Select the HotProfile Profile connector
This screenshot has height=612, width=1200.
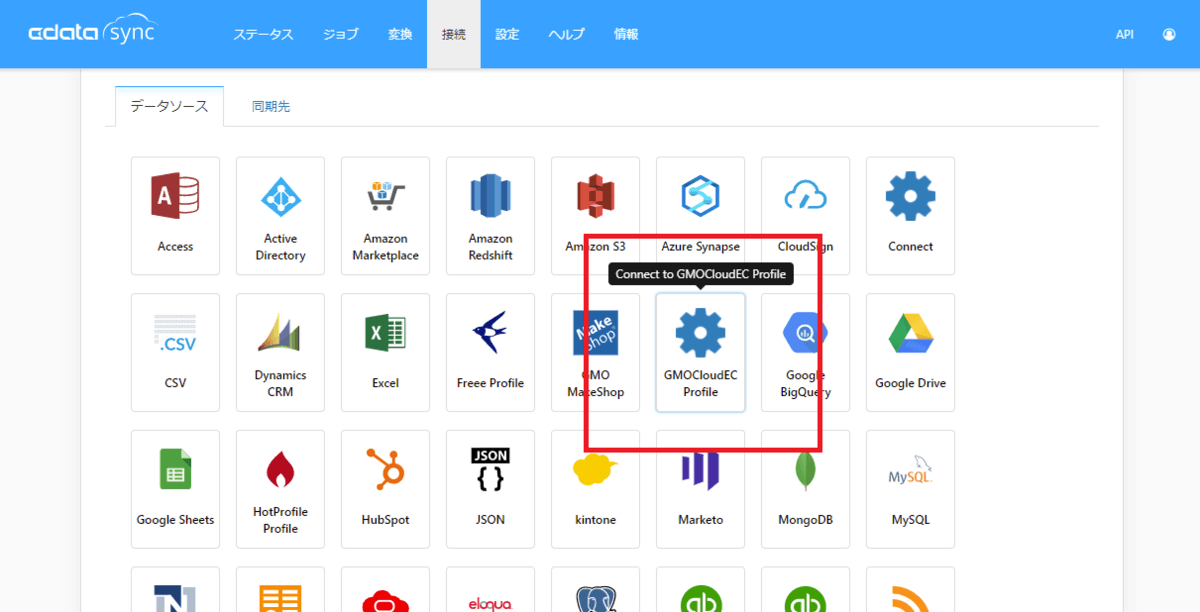coord(280,489)
